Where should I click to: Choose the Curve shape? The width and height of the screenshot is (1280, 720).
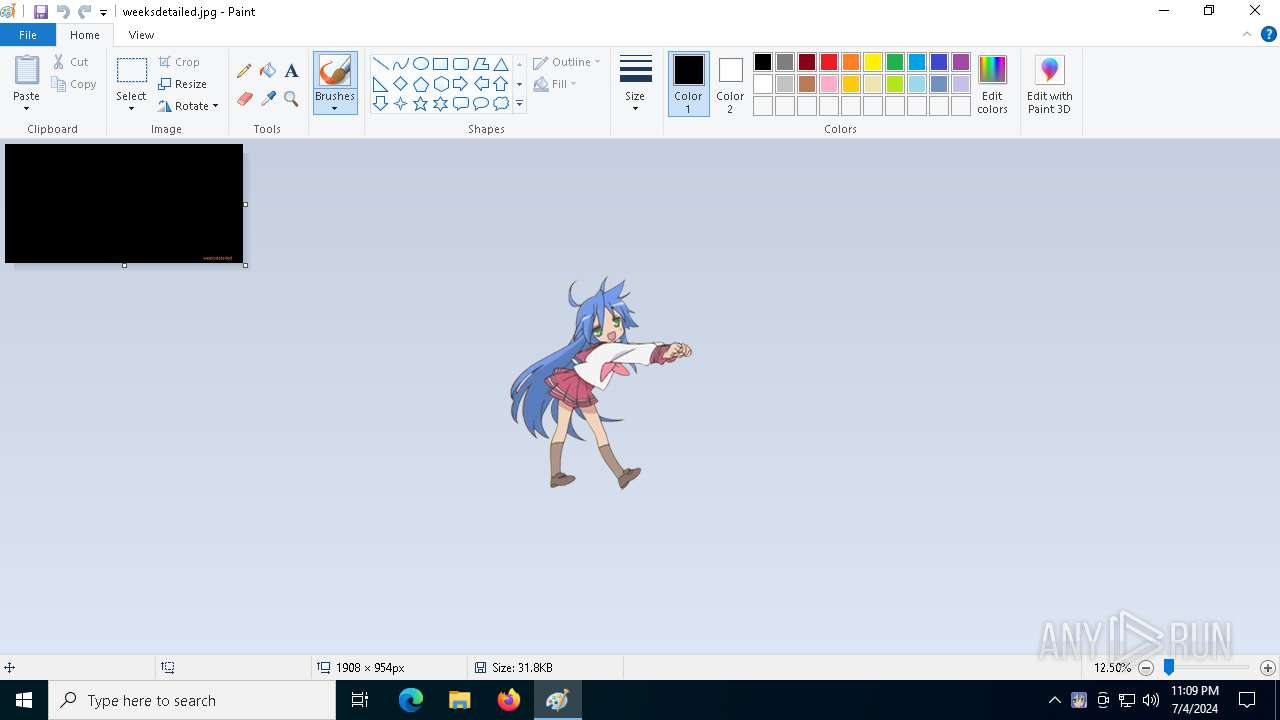coord(400,64)
